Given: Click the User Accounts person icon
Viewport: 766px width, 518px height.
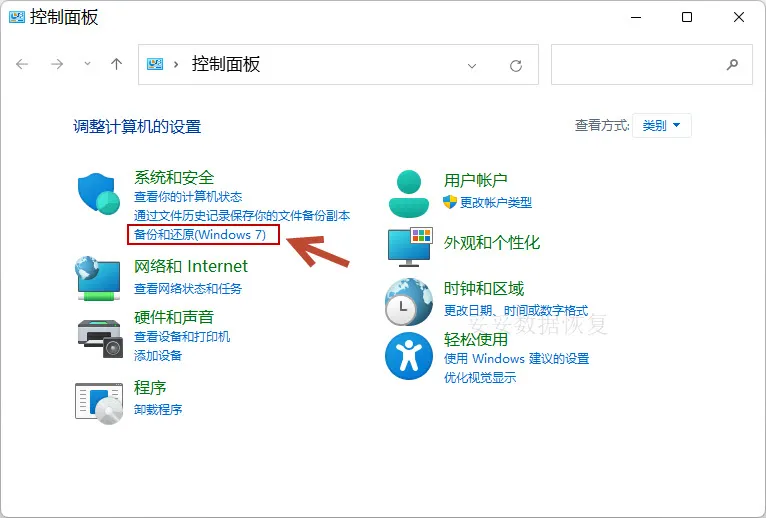Looking at the screenshot, I should pyautogui.click(x=409, y=194).
